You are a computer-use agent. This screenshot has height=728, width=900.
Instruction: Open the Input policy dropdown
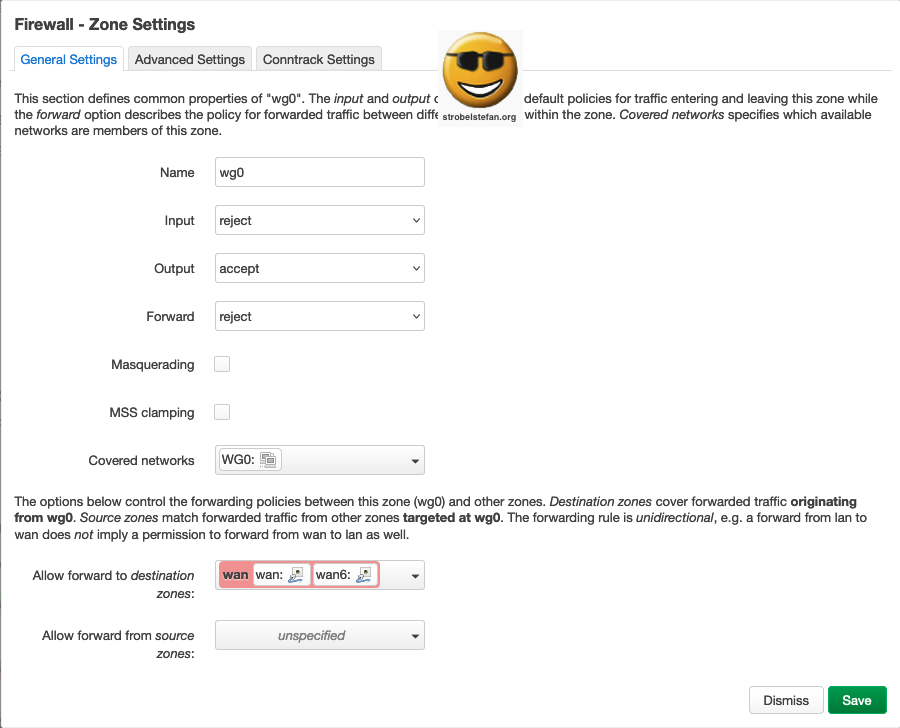click(x=319, y=220)
